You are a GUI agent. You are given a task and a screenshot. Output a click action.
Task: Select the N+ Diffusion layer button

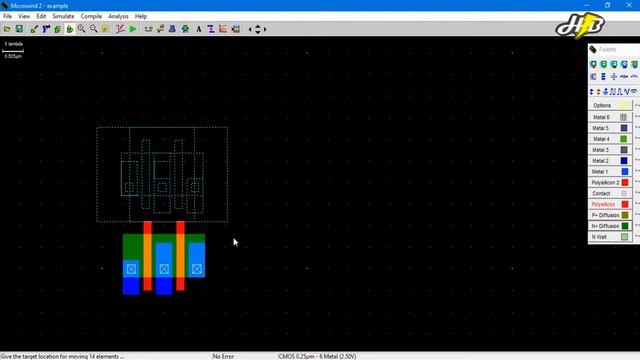pyautogui.click(x=610, y=226)
